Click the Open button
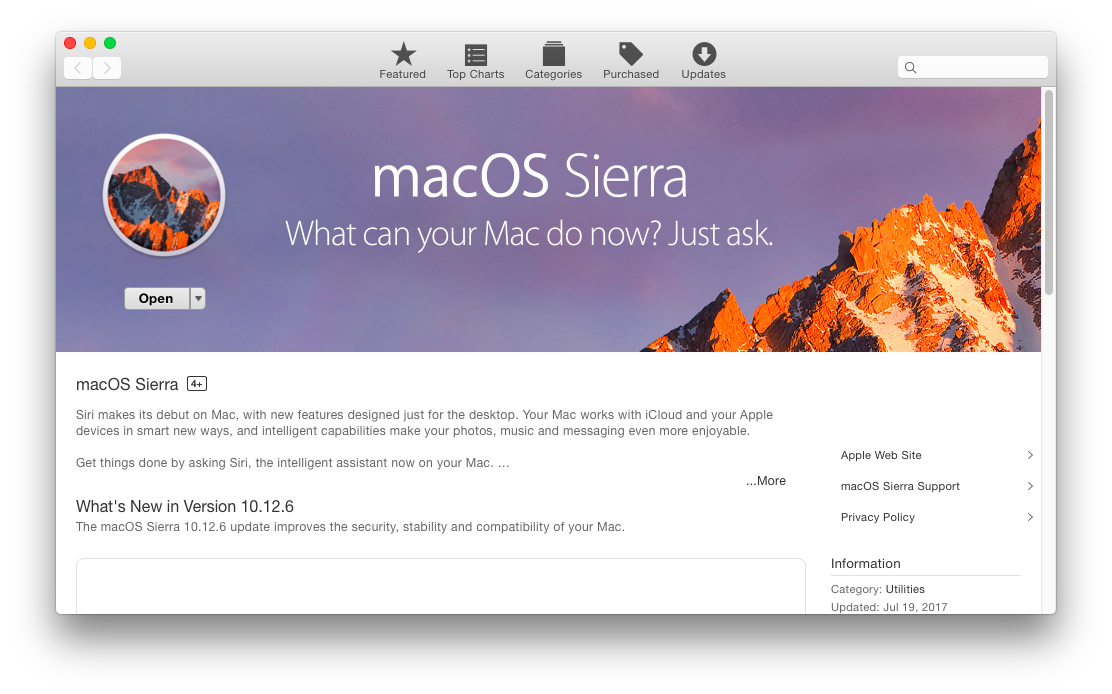The height and width of the screenshot is (694, 1112). (x=157, y=298)
